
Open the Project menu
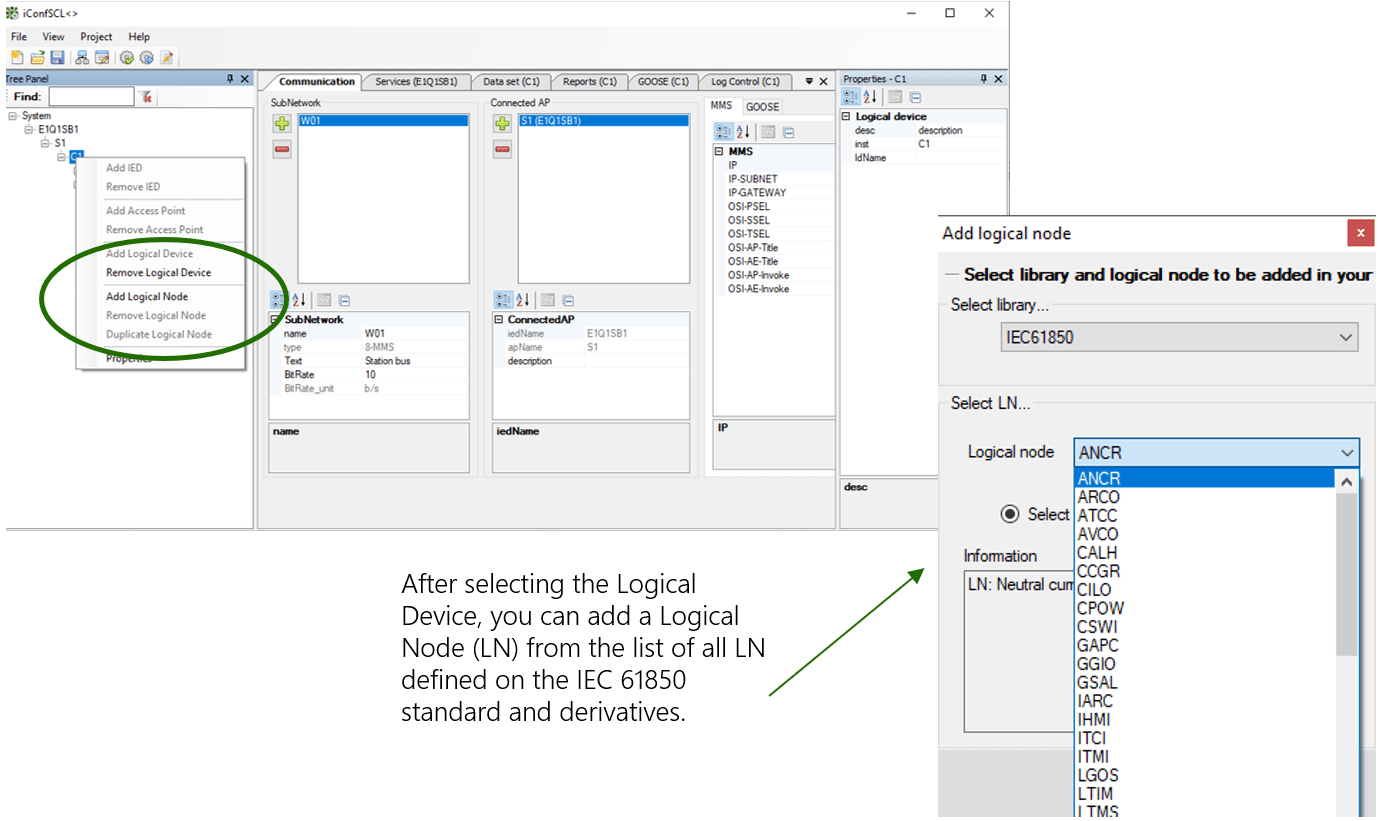pyautogui.click(x=95, y=36)
